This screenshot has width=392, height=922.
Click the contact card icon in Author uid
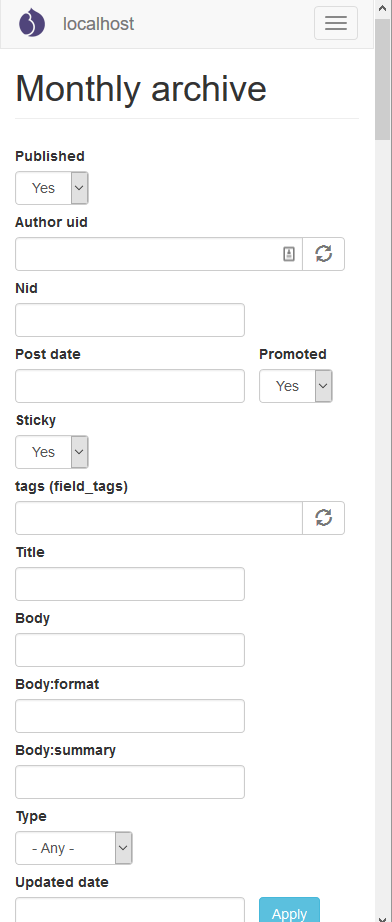pyautogui.click(x=289, y=254)
